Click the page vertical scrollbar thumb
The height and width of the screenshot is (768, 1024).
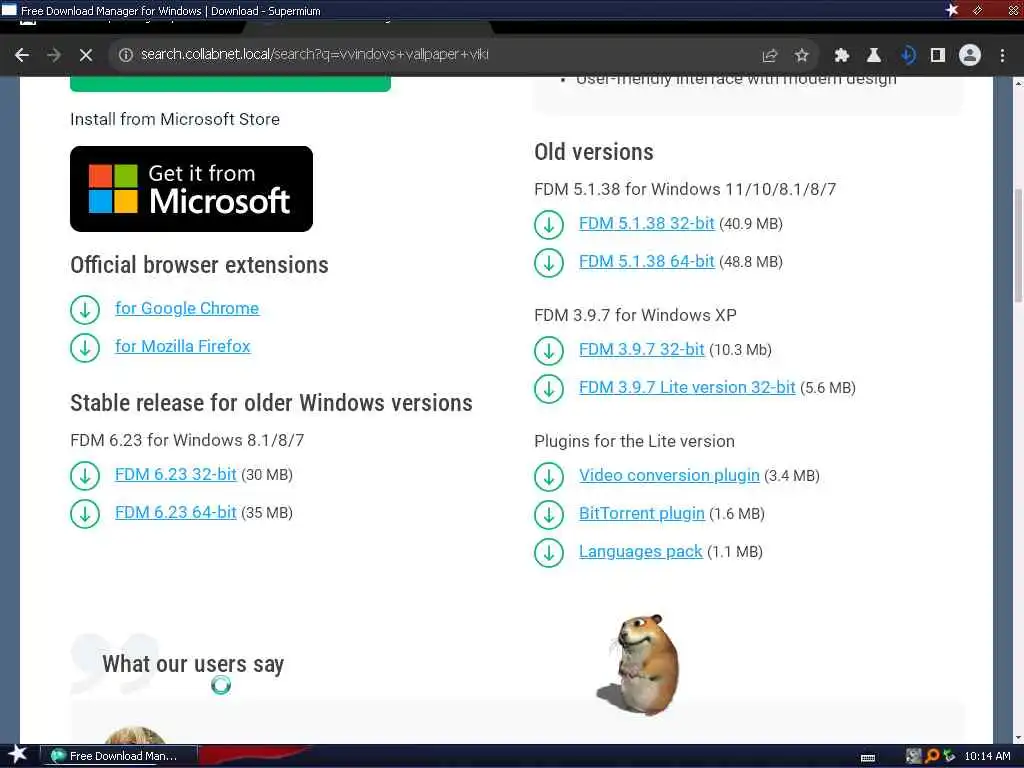[x=1017, y=246]
